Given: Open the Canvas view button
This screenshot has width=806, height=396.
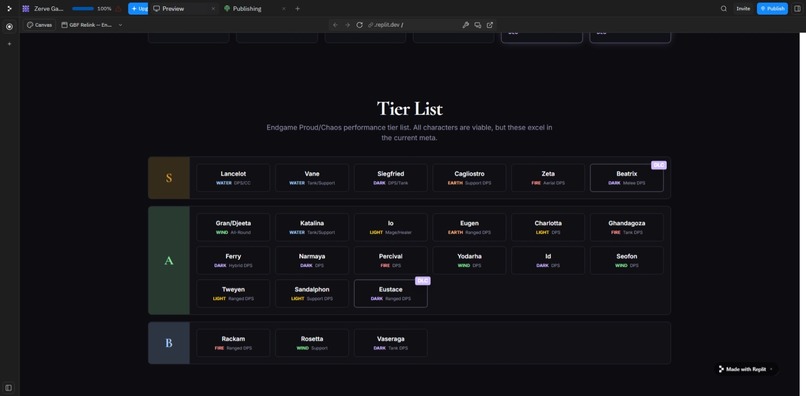Looking at the screenshot, I should [x=39, y=25].
